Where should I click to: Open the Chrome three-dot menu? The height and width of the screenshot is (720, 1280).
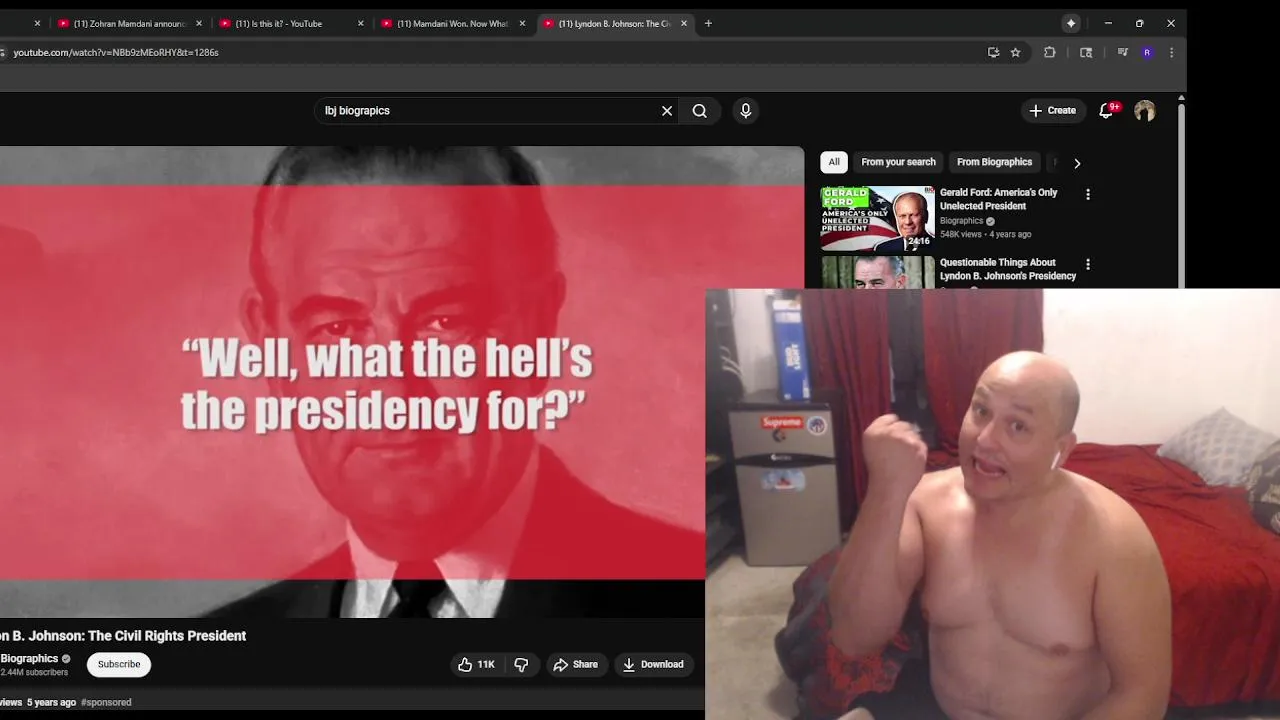1171,53
